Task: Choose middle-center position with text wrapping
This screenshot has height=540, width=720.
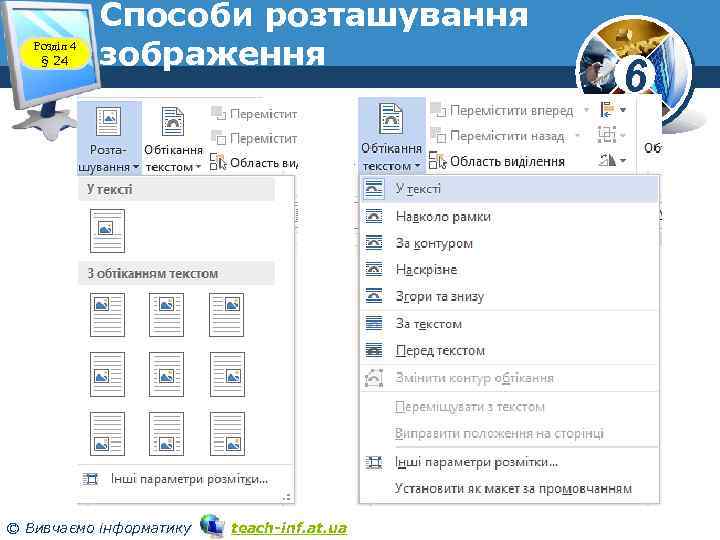Action: tap(167, 374)
